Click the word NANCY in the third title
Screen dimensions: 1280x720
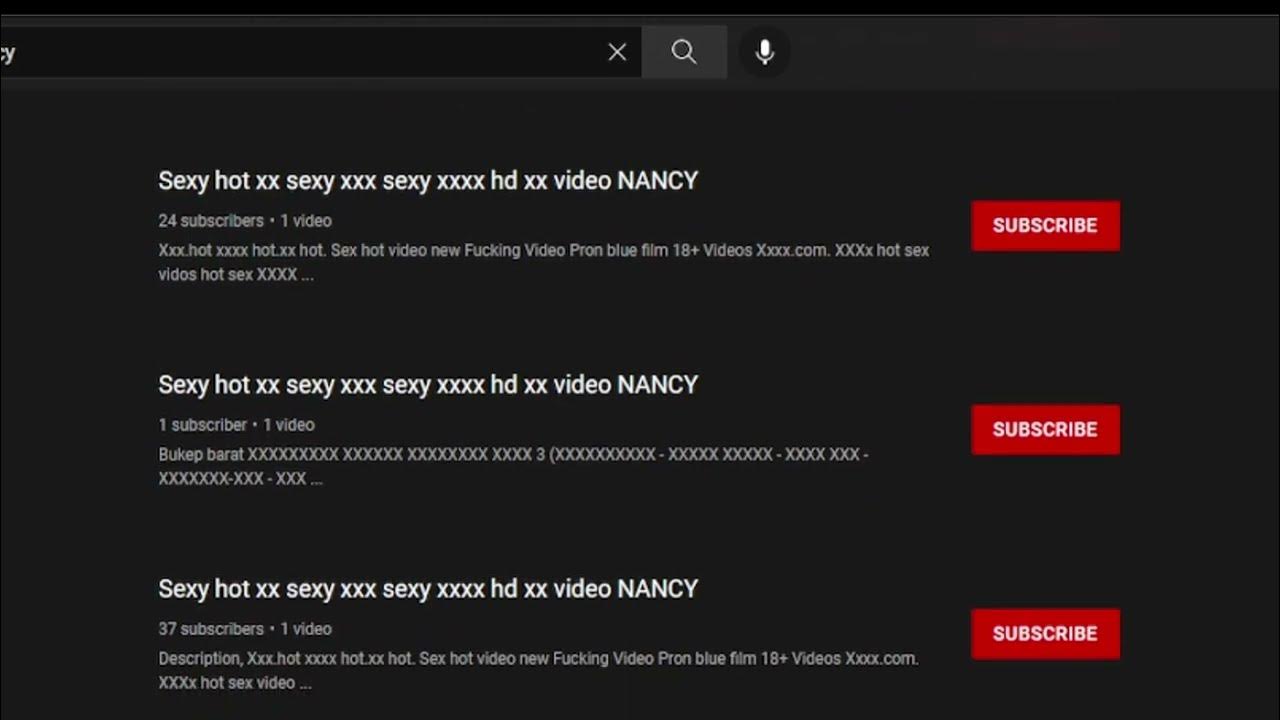(658, 589)
